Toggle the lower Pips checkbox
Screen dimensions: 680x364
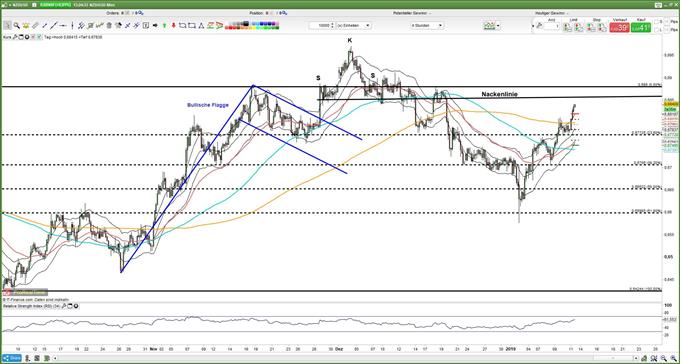666,30
